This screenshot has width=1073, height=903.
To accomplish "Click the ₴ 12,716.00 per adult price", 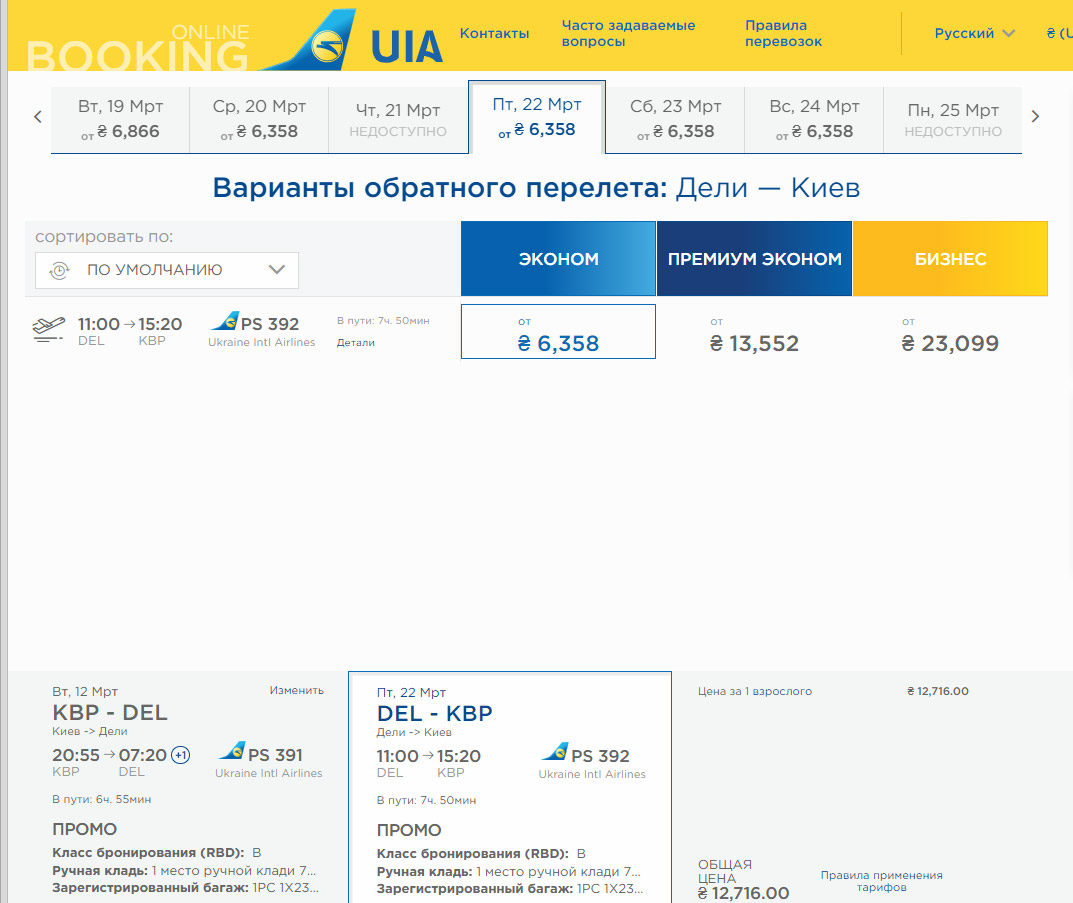I will [x=938, y=691].
